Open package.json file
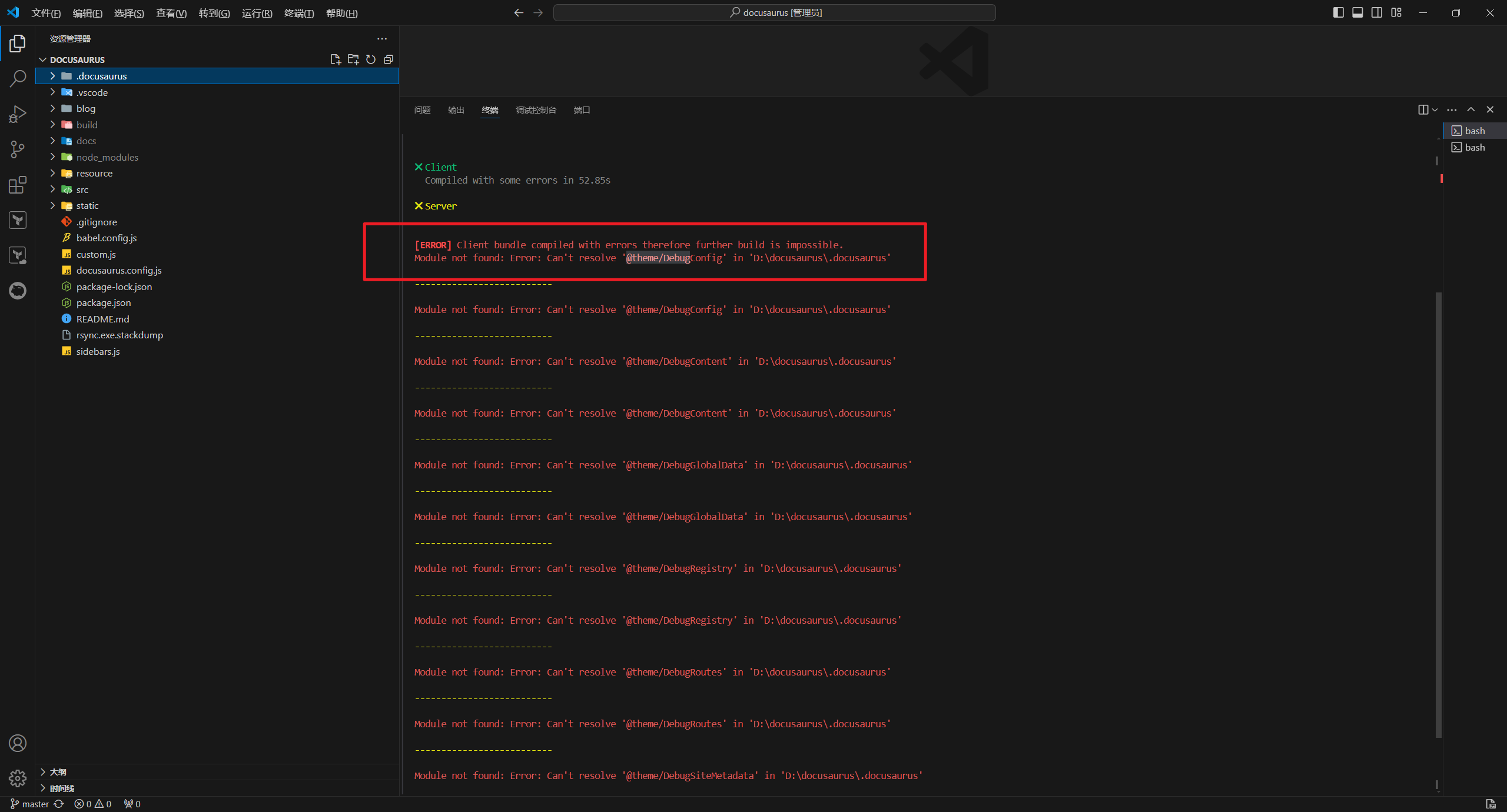 coord(217,302)
